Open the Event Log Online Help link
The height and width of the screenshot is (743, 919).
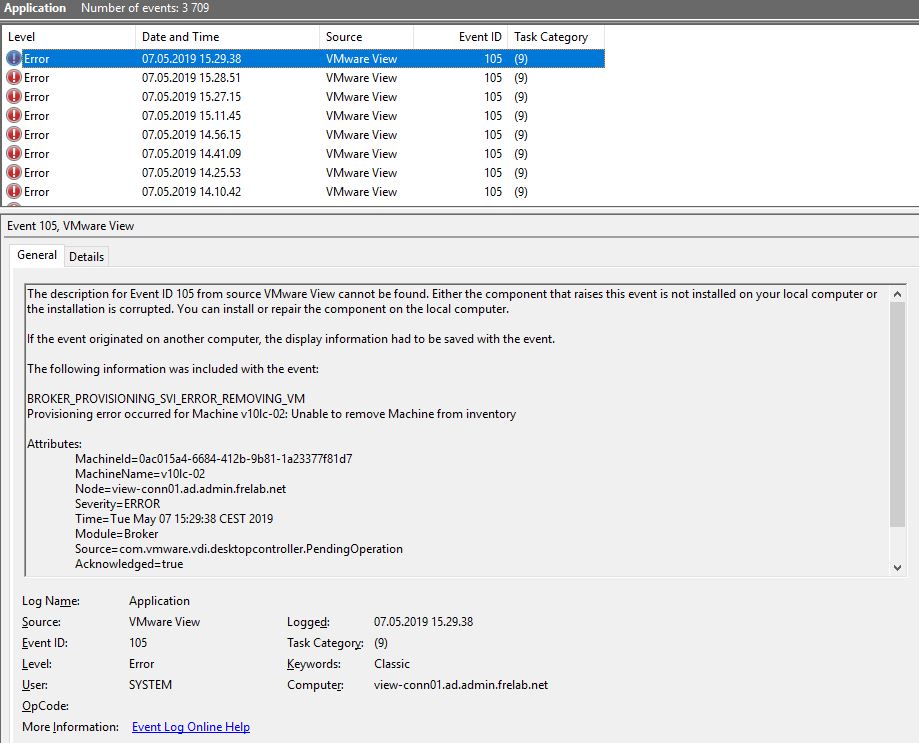pyautogui.click(x=189, y=727)
